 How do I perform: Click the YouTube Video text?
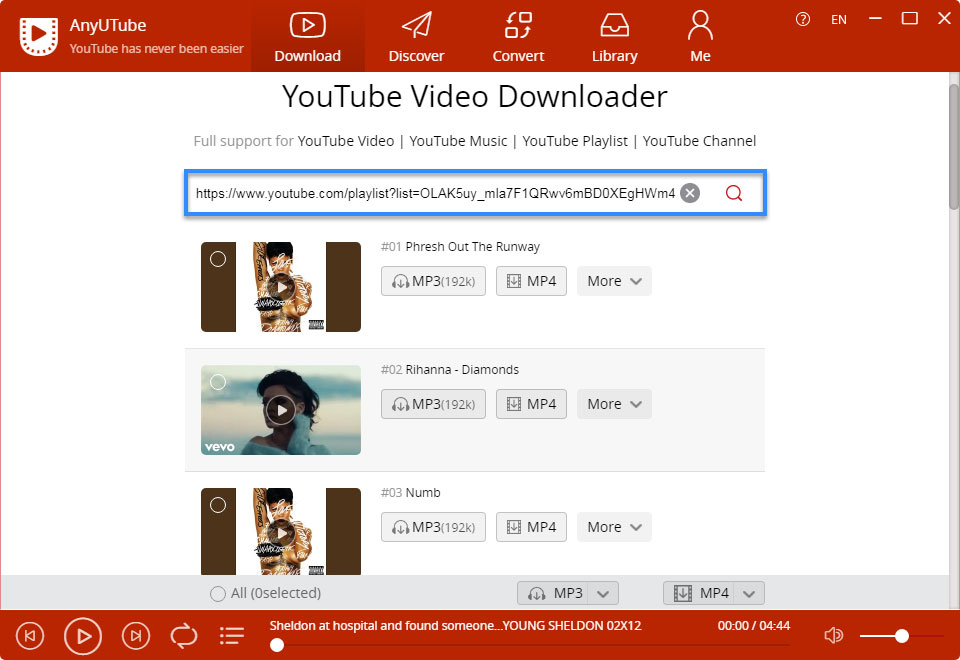[346, 141]
